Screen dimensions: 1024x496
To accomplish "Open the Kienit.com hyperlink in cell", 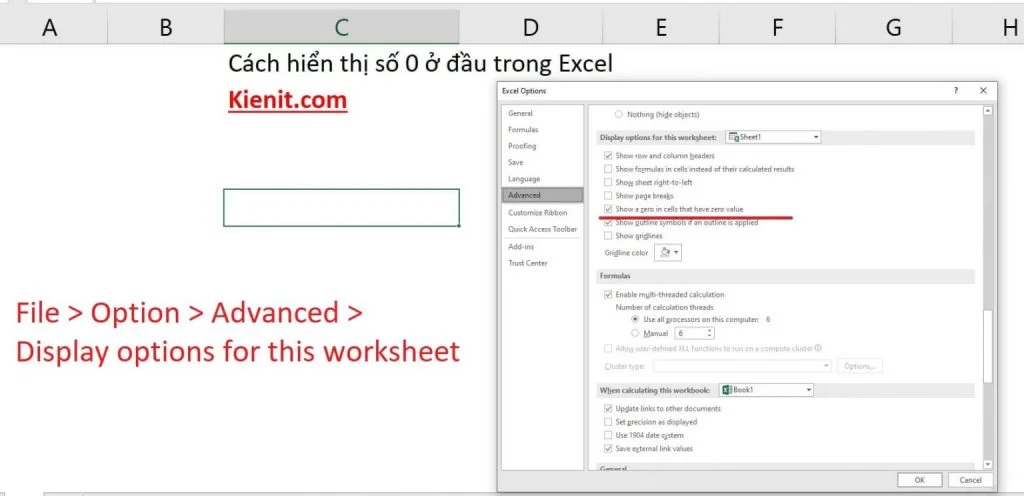I will pos(287,101).
